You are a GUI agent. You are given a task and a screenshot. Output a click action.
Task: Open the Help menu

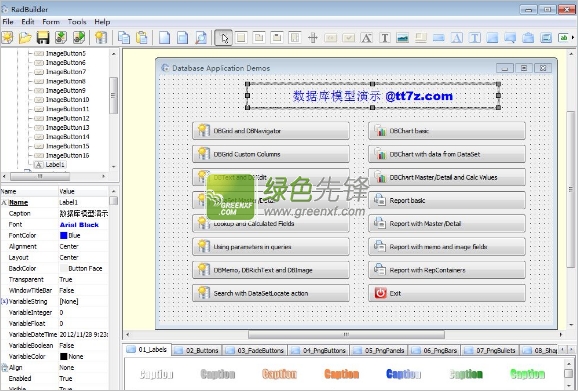tap(102, 22)
